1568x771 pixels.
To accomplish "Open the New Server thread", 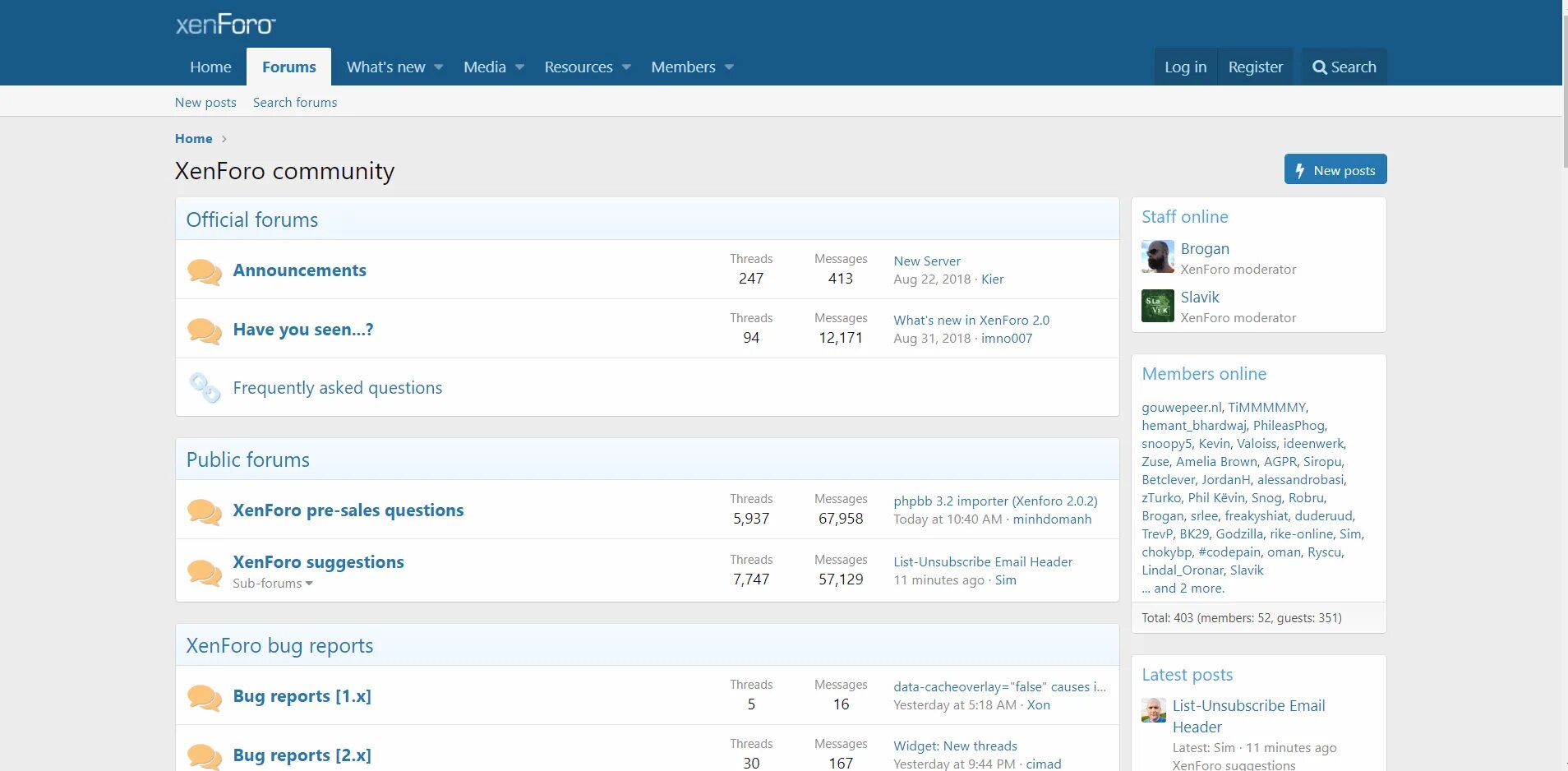I will coord(927,261).
